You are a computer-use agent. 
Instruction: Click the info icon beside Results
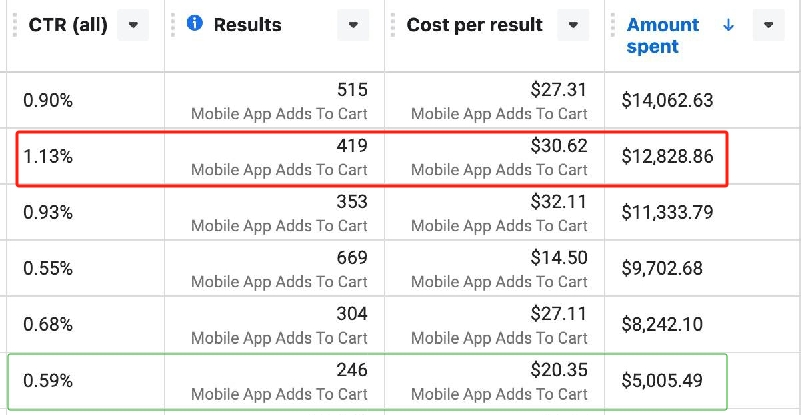[195, 24]
